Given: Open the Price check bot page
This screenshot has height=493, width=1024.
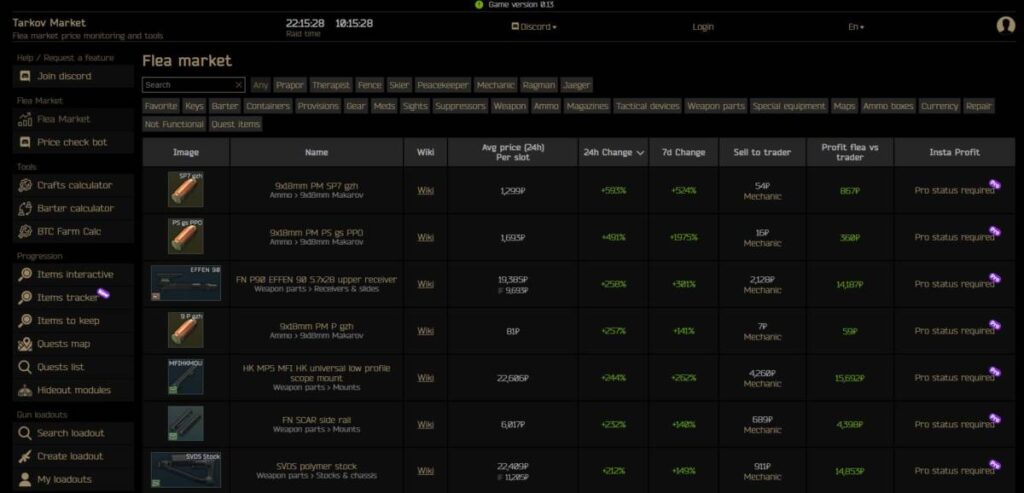Looking at the screenshot, I should point(71,142).
